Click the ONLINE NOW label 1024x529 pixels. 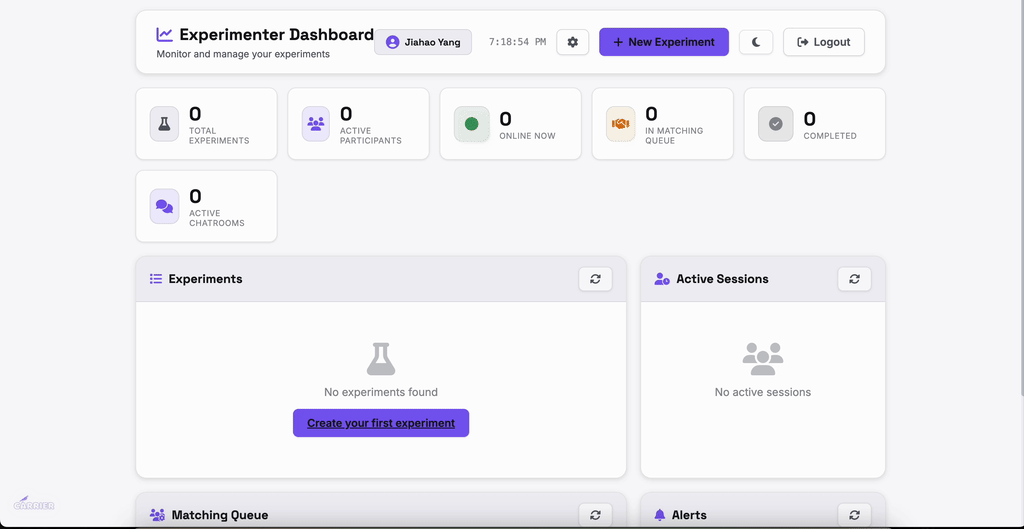[x=527, y=136]
